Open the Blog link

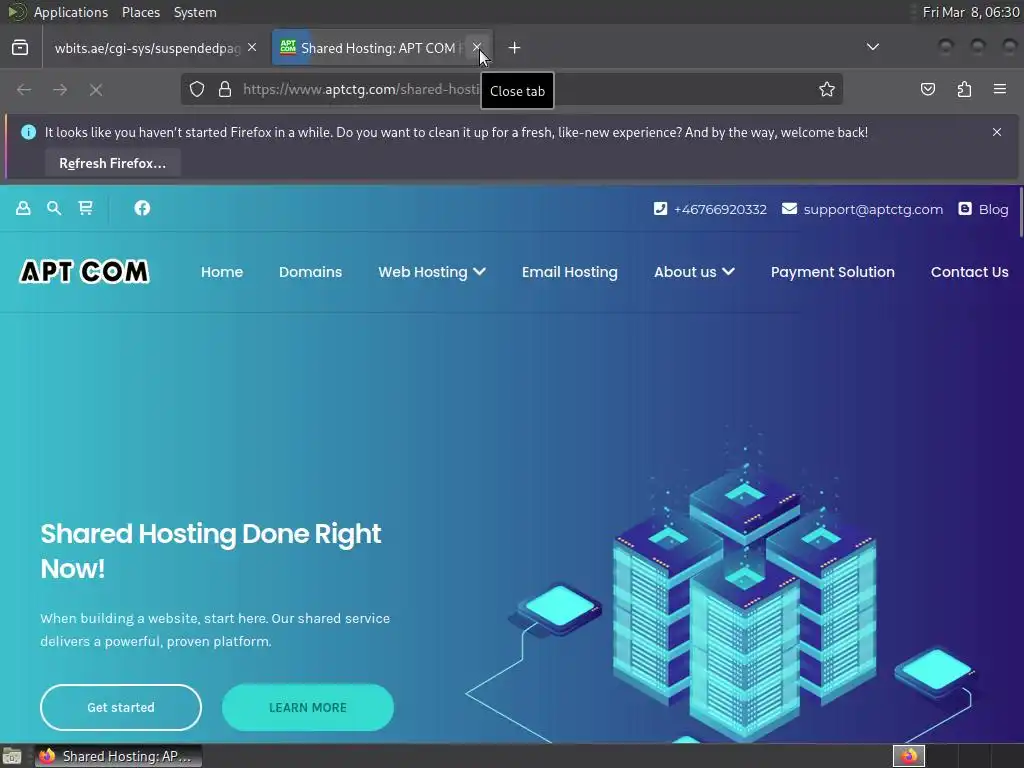993,210
